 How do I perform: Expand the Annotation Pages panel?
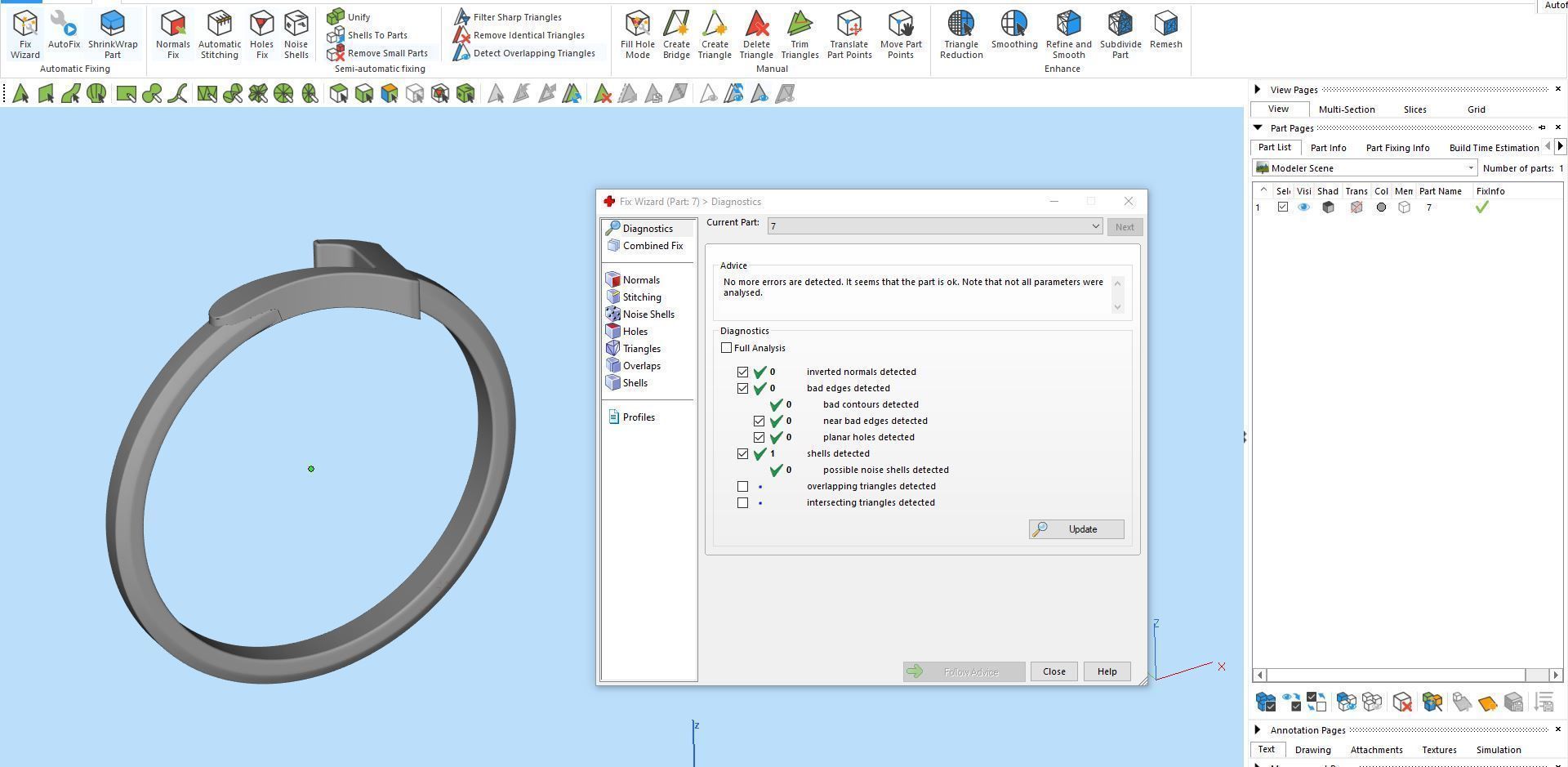(1258, 729)
